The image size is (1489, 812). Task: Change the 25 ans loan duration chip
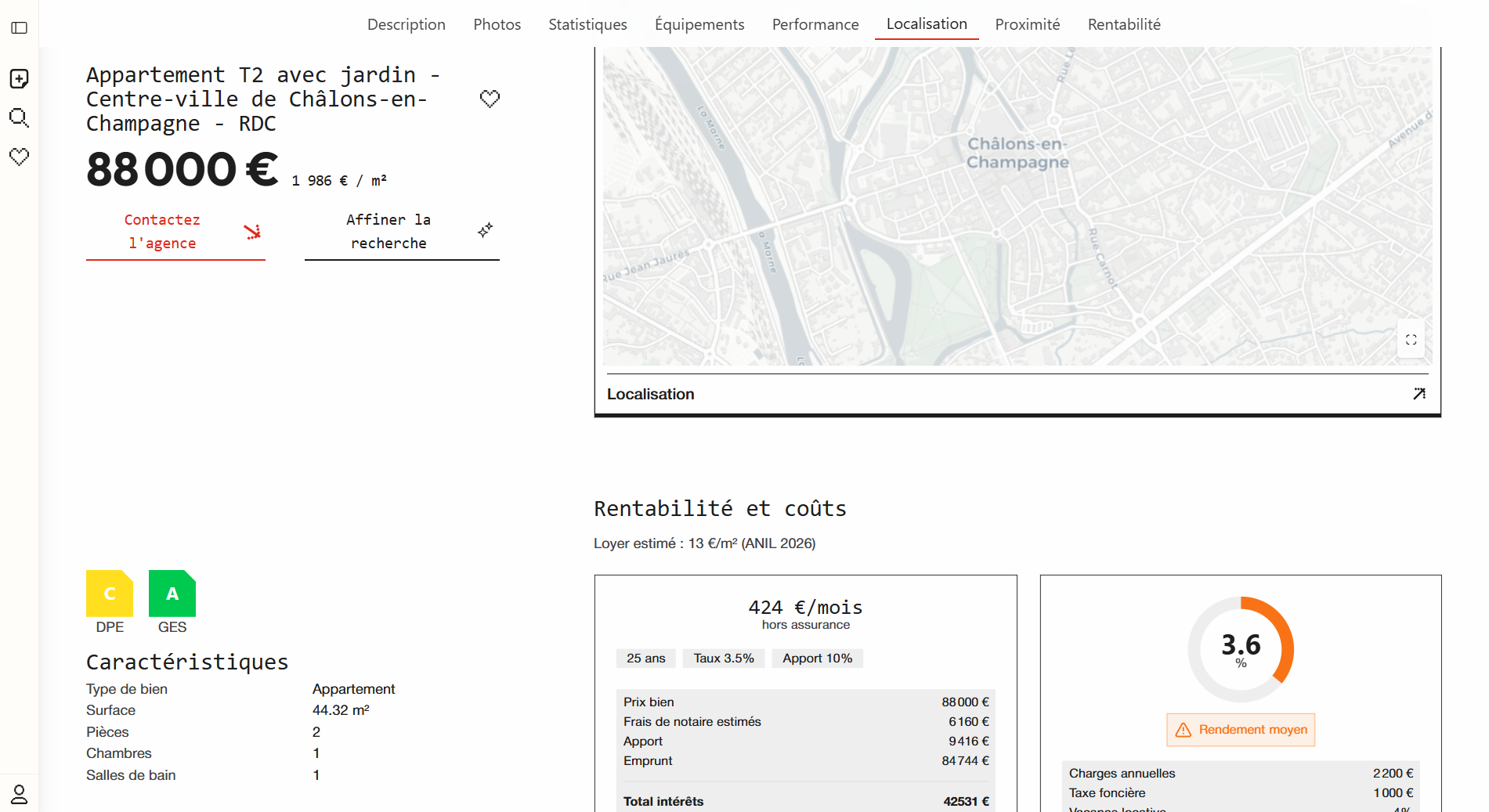[x=646, y=659]
